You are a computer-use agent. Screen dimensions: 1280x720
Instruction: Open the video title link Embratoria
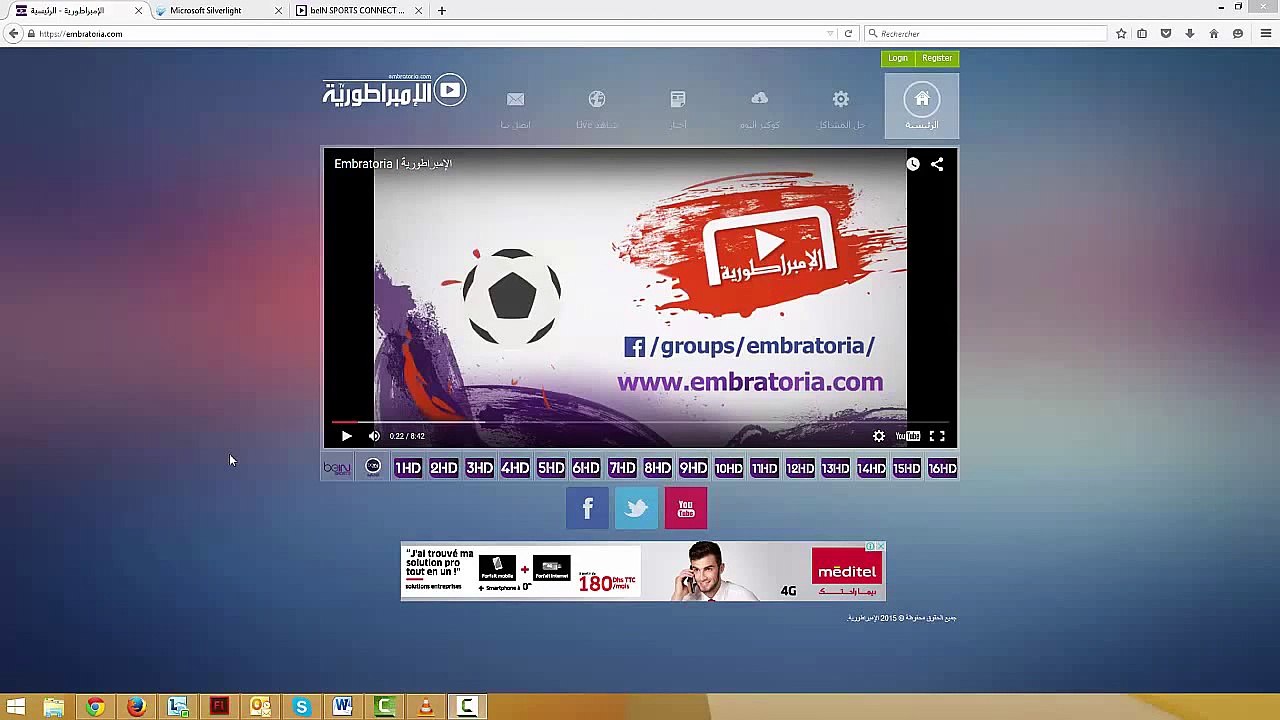393,164
